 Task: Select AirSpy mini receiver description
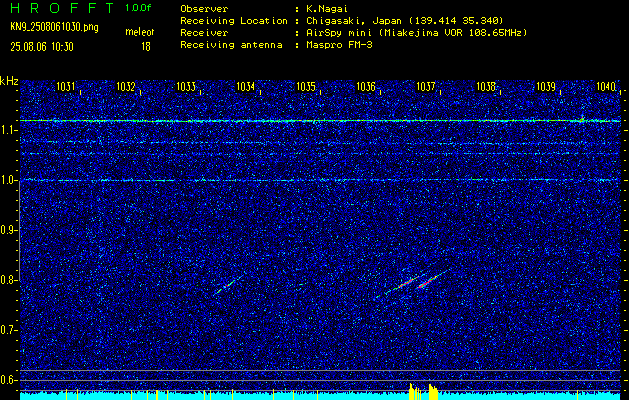coord(416,33)
